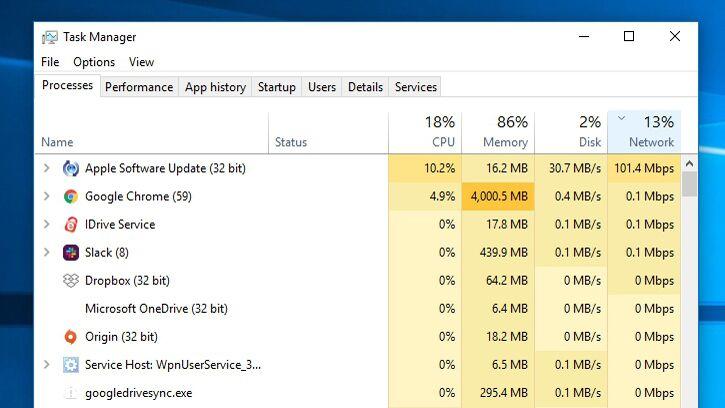
Task: Select the Dropbox process icon
Action: coord(71,281)
